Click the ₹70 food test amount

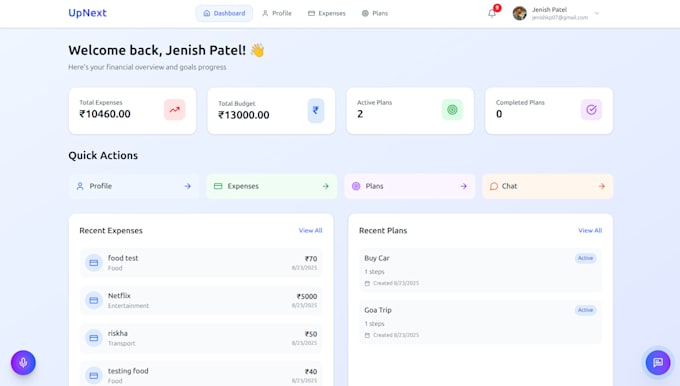coord(311,258)
